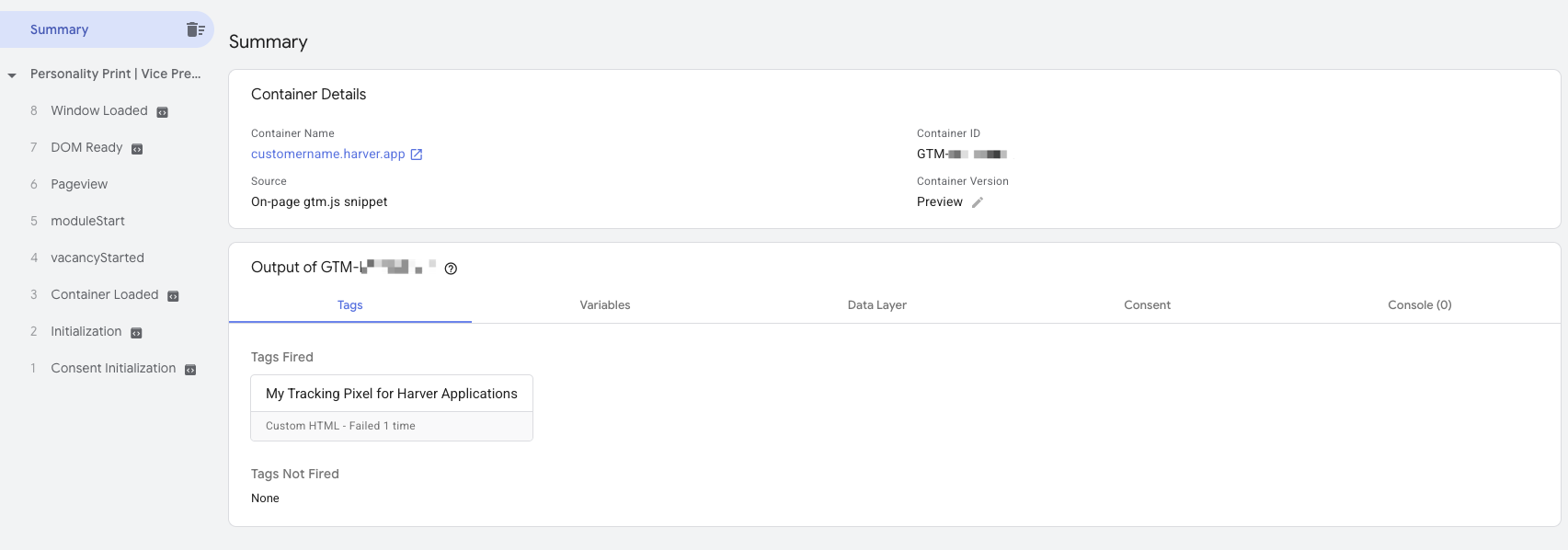
Task: Click the code icon beside Container Loaded
Action: tap(173, 296)
